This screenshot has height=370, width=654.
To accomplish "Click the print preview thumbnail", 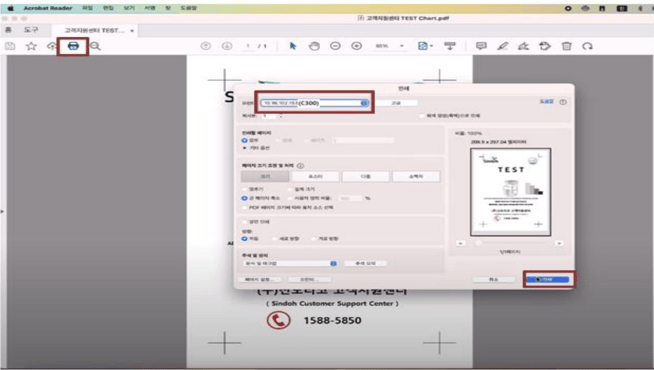I will tap(511, 192).
